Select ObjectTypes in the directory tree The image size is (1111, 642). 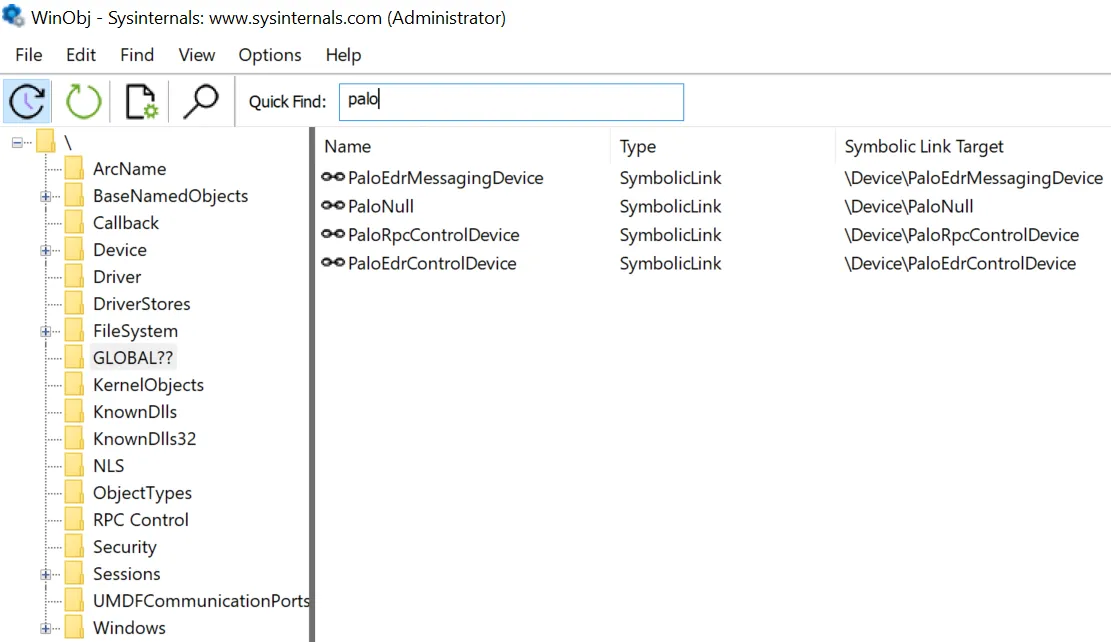pyautogui.click(x=142, y=493)
